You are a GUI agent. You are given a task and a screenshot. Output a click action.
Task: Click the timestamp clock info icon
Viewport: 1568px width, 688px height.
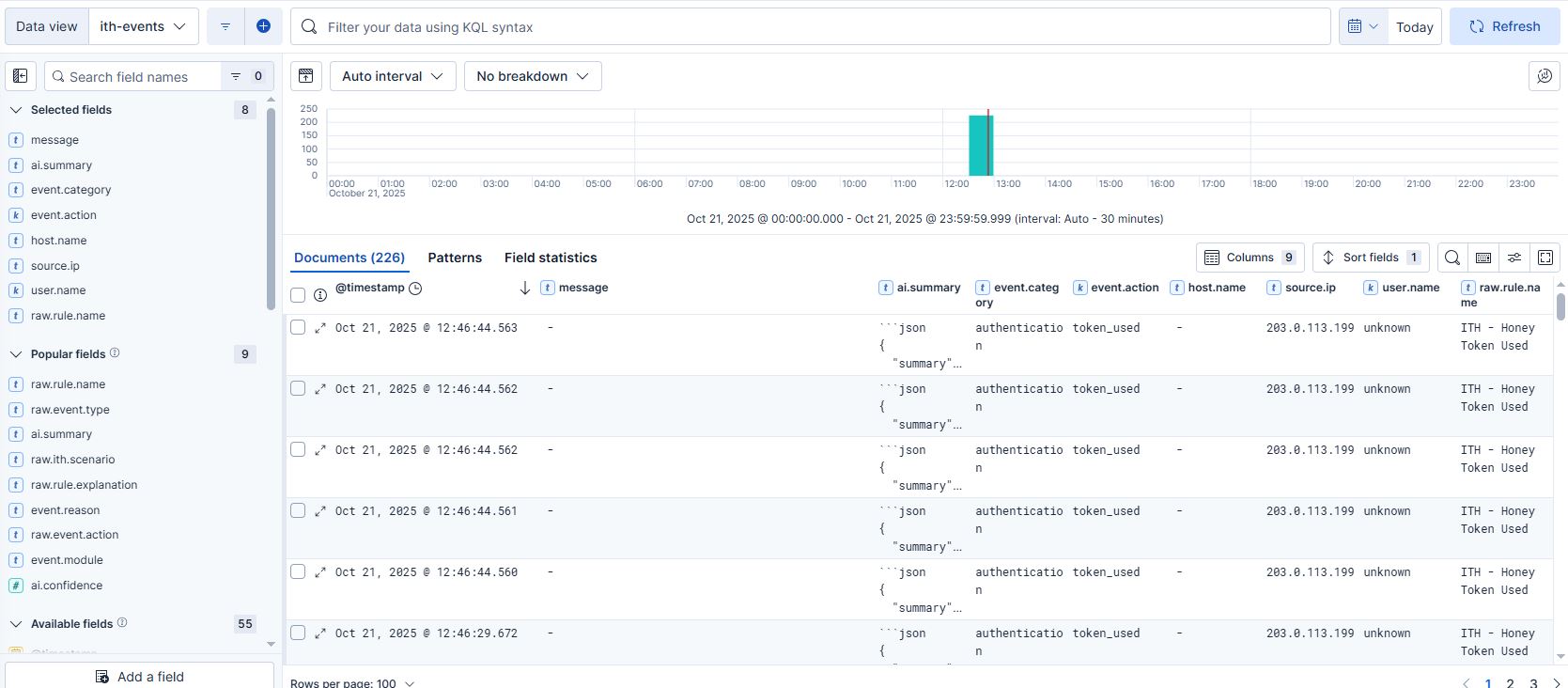pos(415,289)
